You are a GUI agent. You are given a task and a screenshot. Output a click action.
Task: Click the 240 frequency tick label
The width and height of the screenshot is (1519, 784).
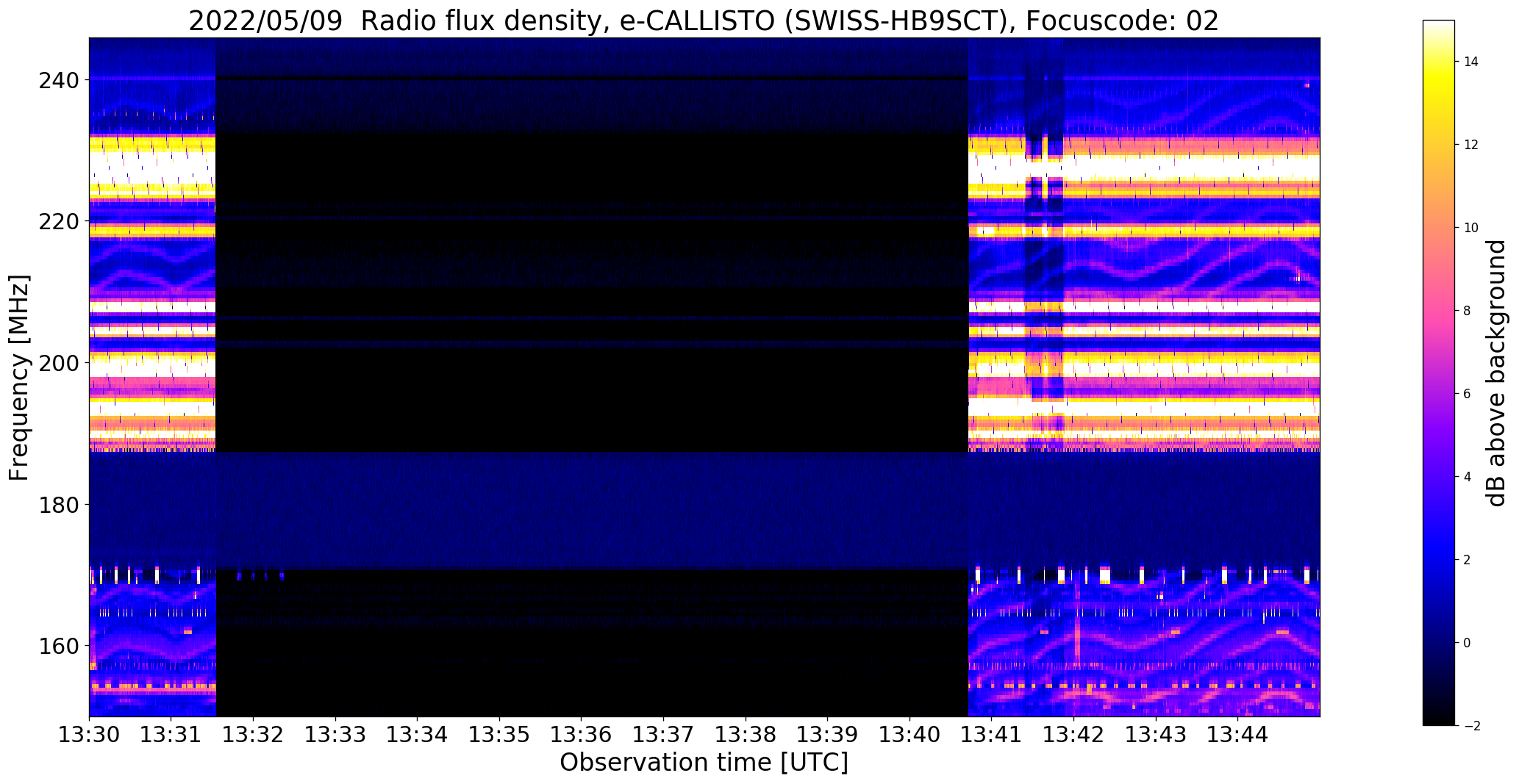pyautogui.click(x=57, y=80)
